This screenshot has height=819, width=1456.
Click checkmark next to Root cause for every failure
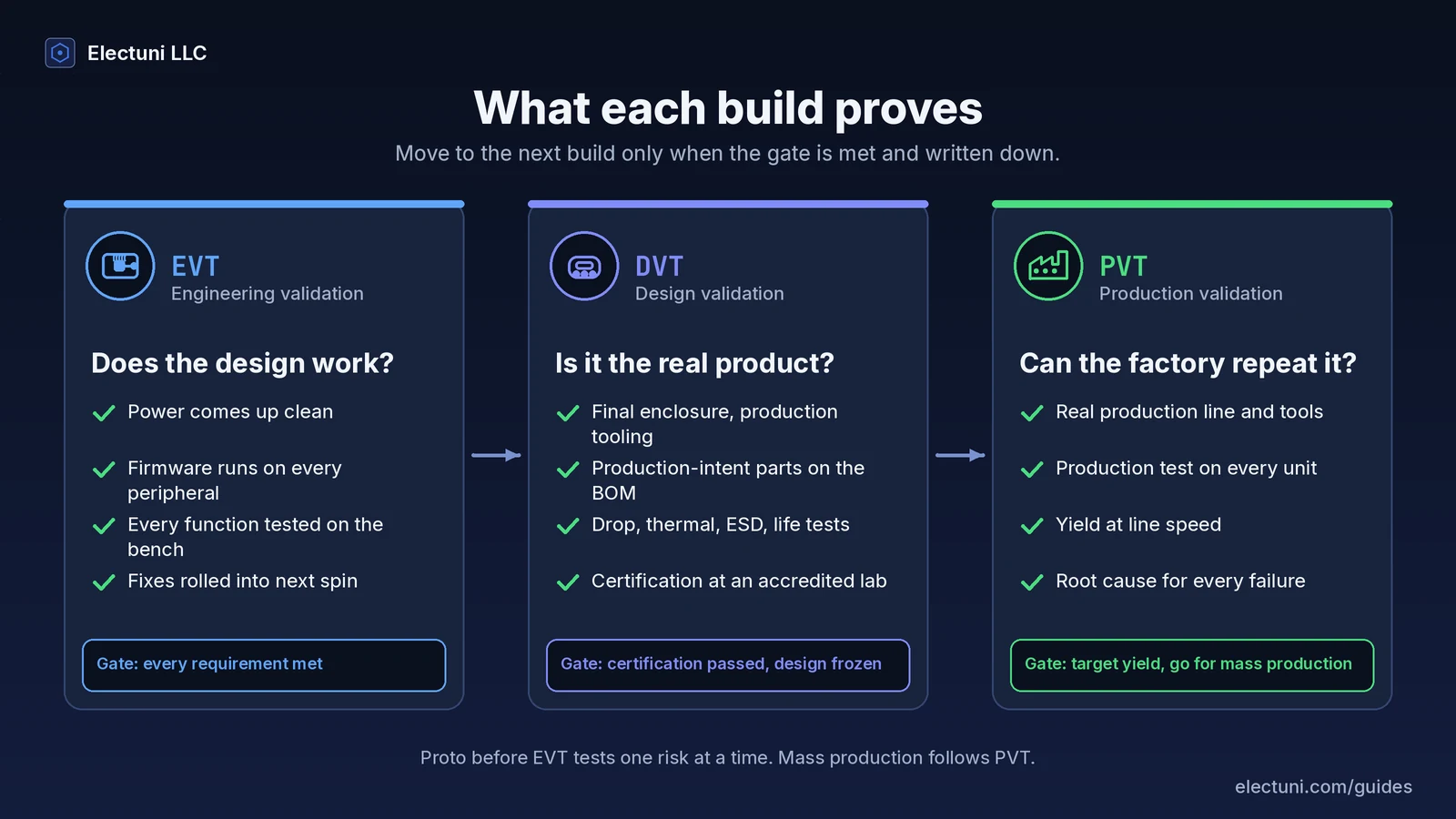[1032, 582]
